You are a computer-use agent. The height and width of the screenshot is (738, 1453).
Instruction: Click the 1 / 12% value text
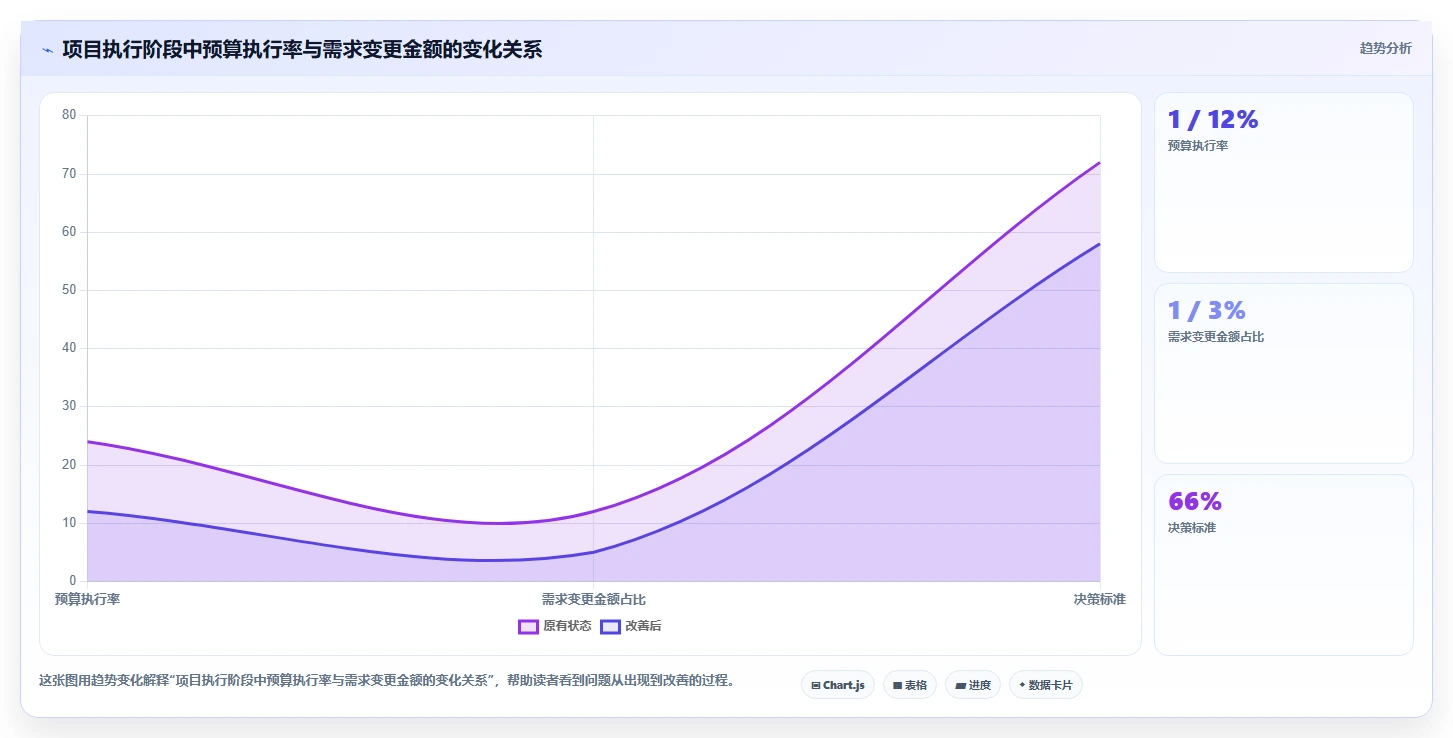pos(1213,119)
